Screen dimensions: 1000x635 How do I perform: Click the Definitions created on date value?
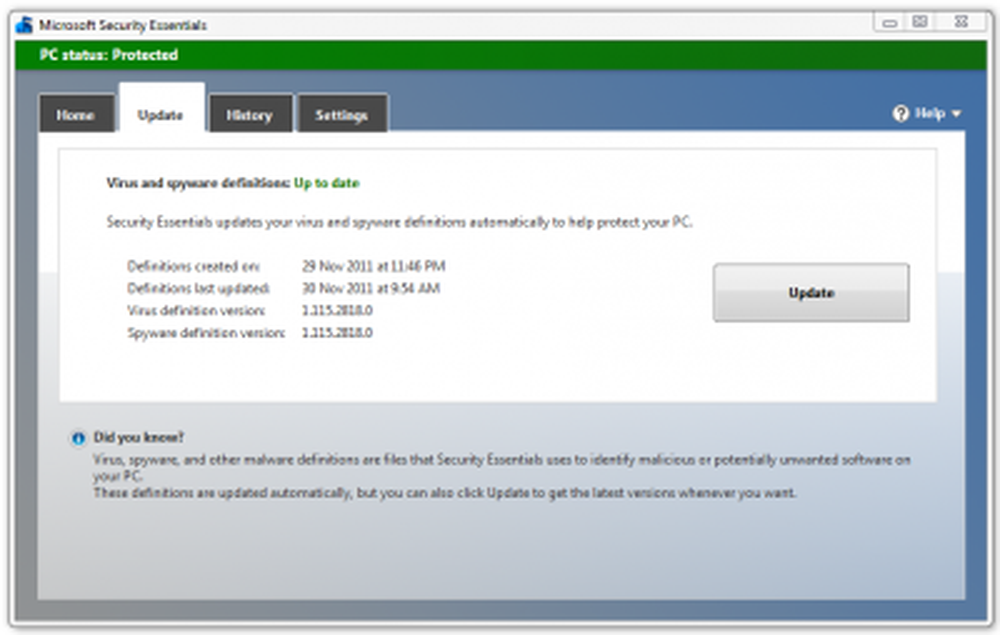pyautogui.click(x=373, y=266)
